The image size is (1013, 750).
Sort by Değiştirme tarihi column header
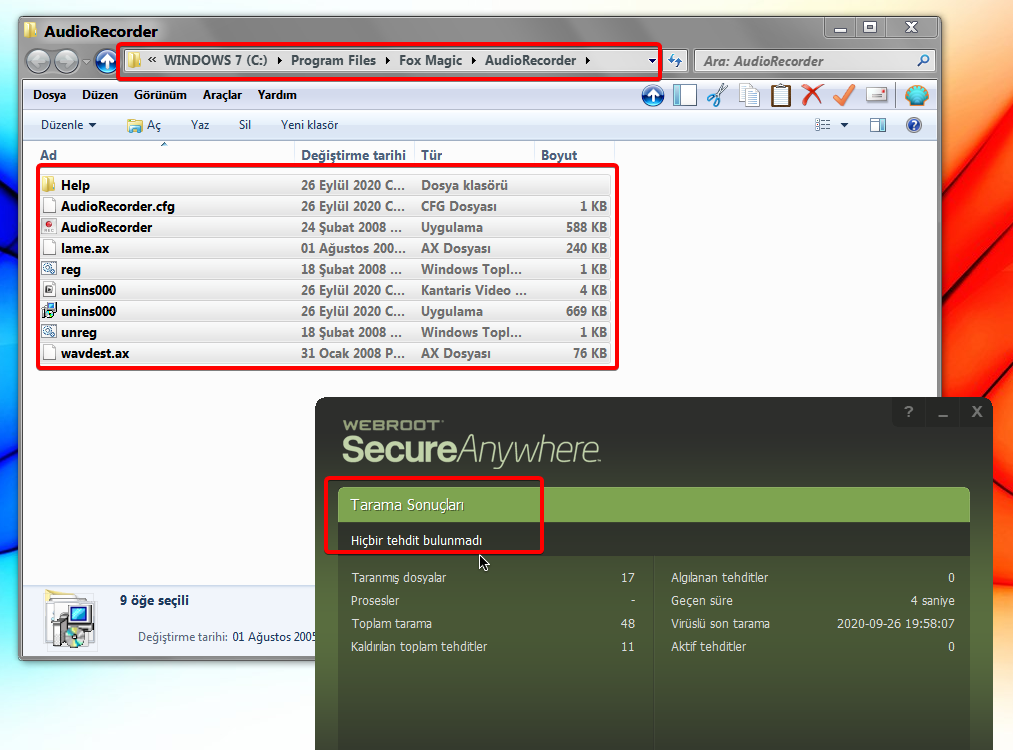(x=353, y=155)
